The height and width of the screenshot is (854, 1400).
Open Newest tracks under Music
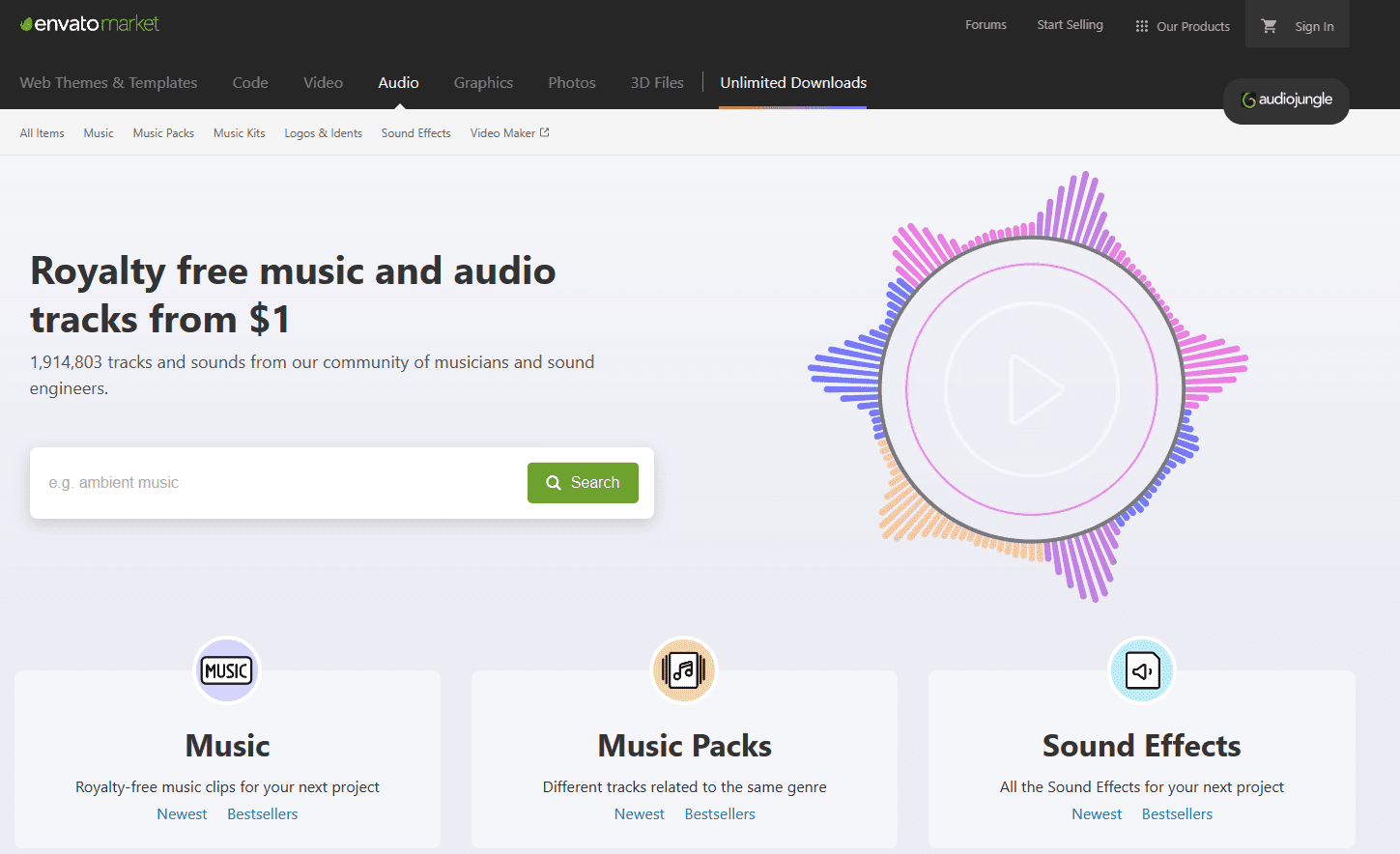click(x=182, y=813)
